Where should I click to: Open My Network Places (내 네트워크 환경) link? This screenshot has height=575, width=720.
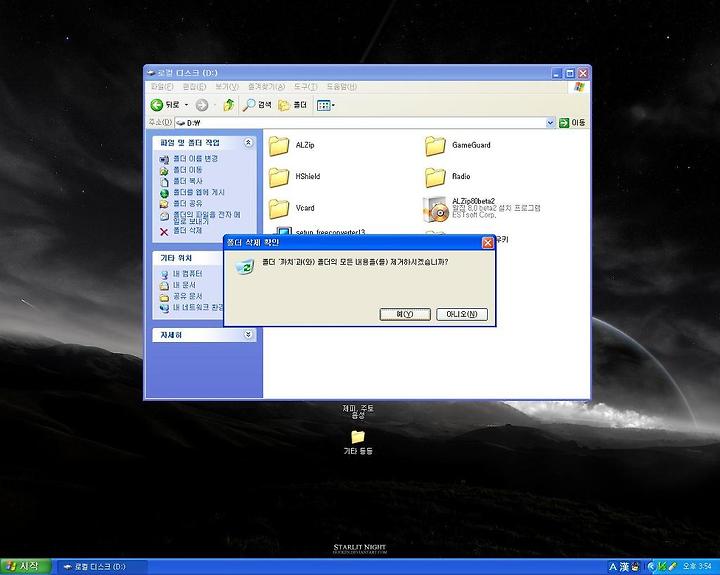(197, 307)
